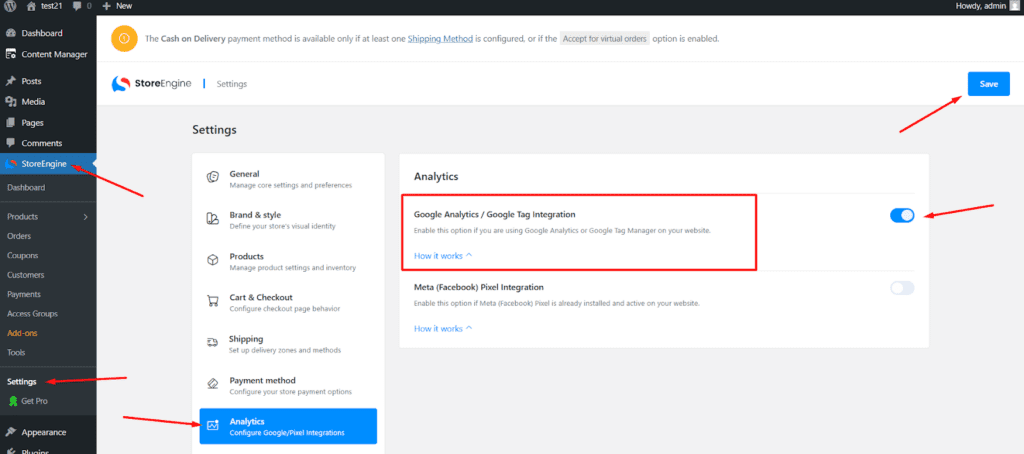Click the Payment method icon
1024x454 pixels.
point(212,383)
